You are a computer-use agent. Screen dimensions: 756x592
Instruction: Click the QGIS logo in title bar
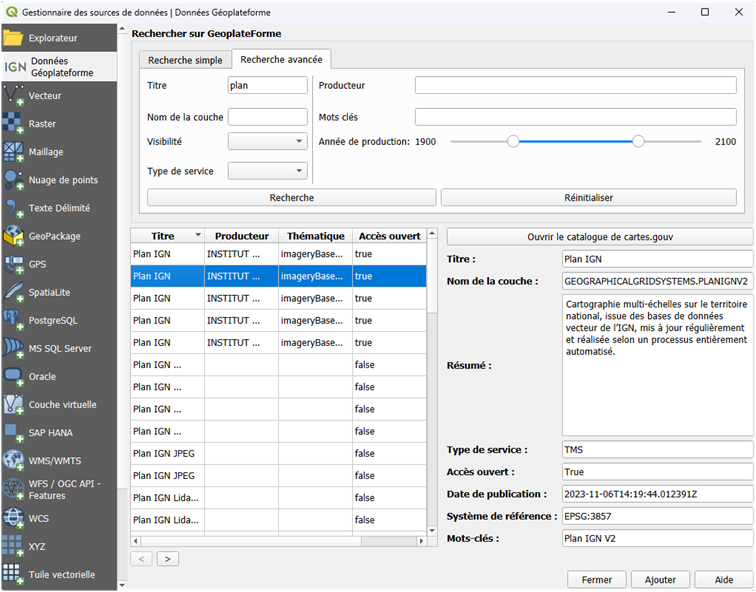(x=12, y=12)
